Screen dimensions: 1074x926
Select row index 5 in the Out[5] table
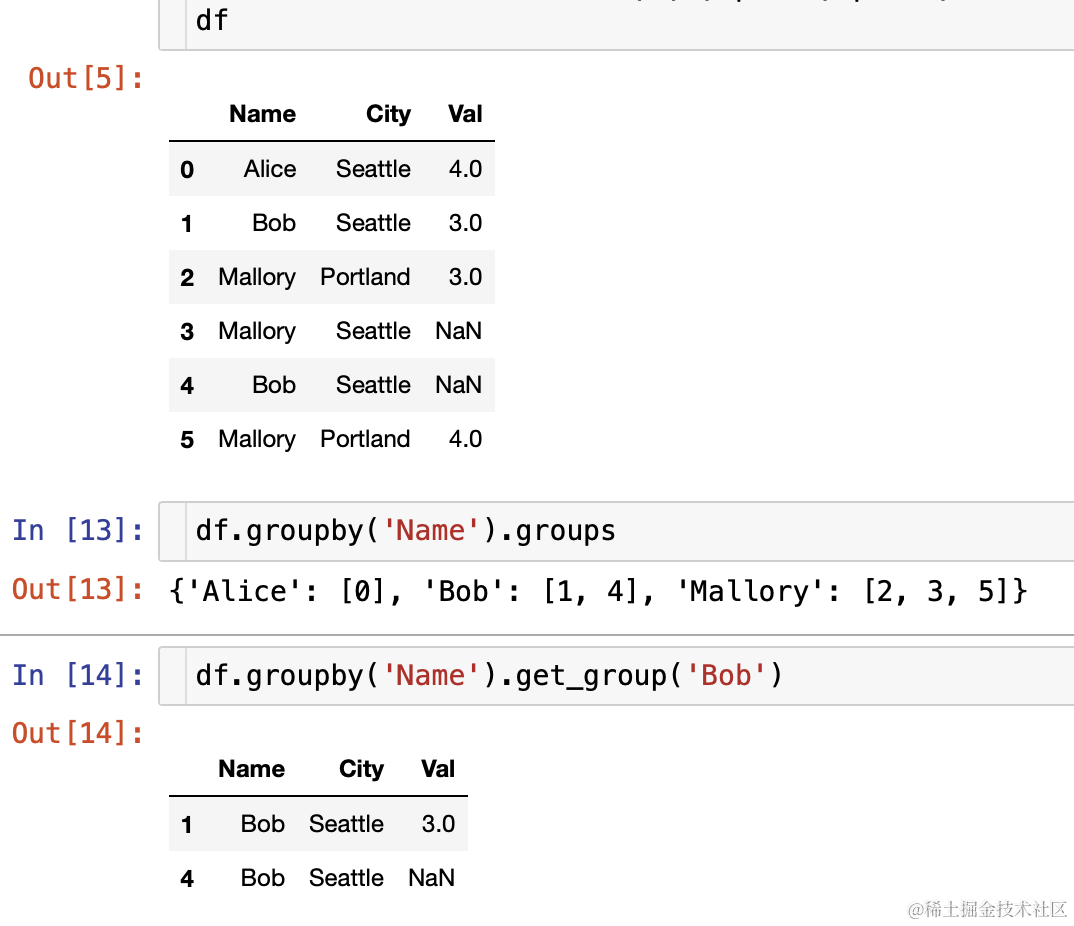[x=187, y=440]
